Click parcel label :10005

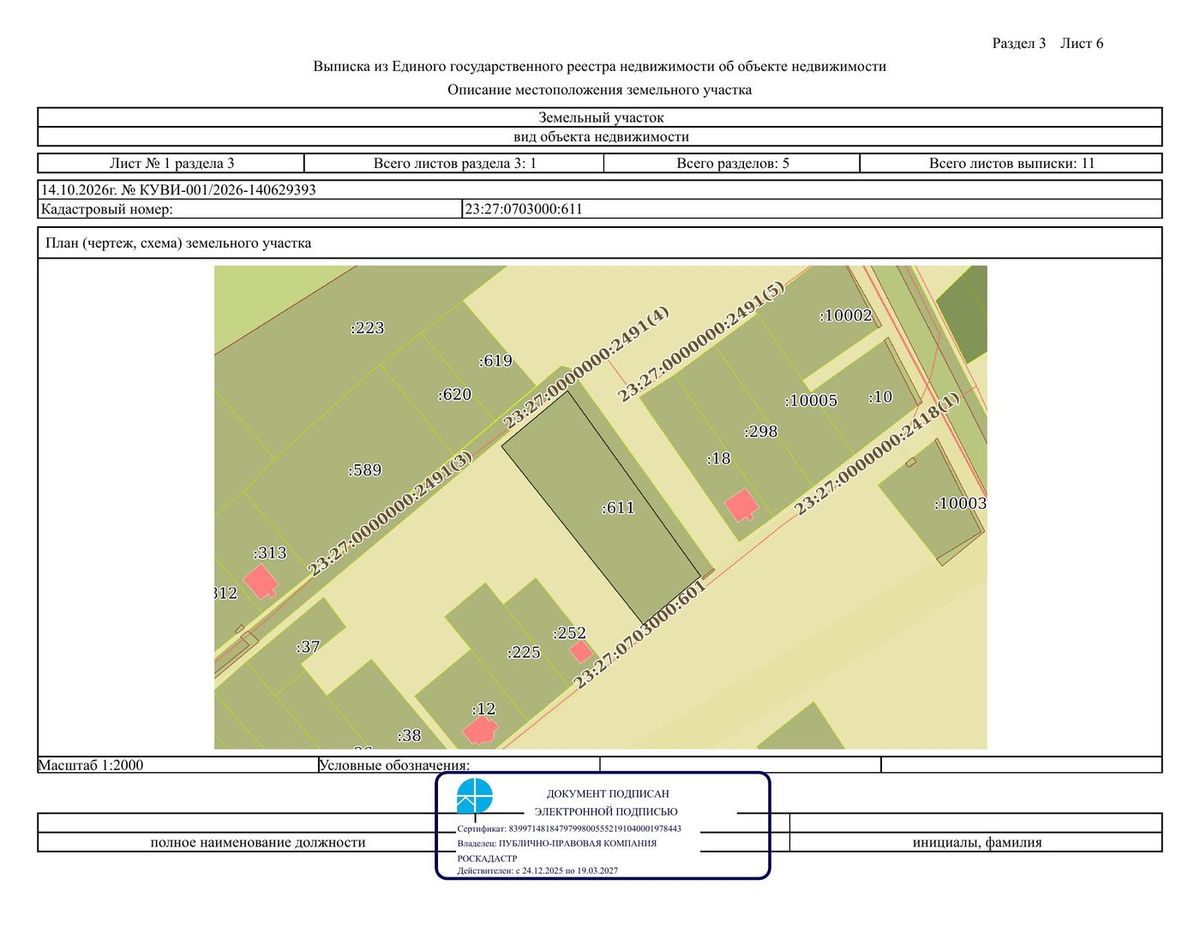[x=811, y=400]
